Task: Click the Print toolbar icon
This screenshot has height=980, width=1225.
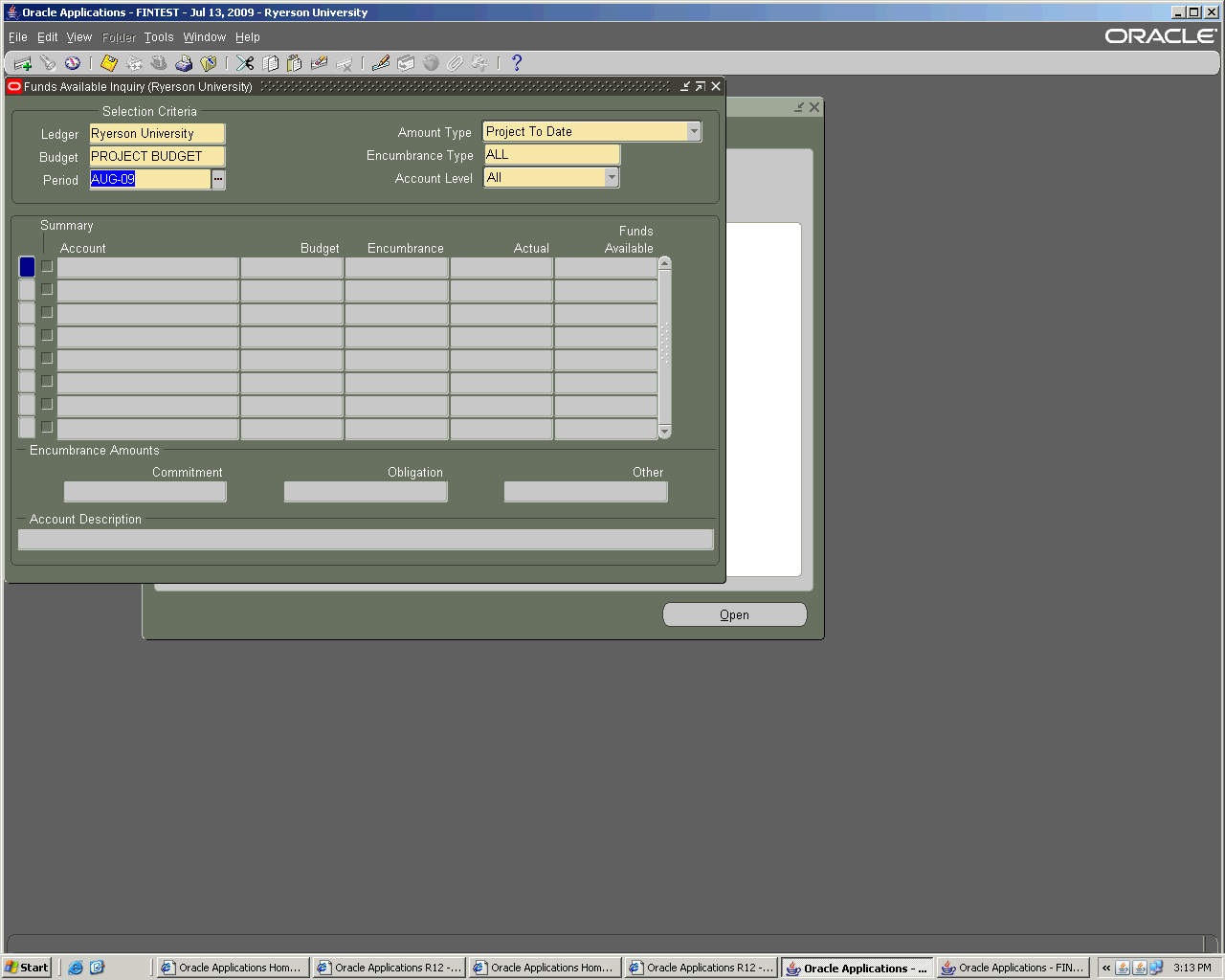Action: 184,63
